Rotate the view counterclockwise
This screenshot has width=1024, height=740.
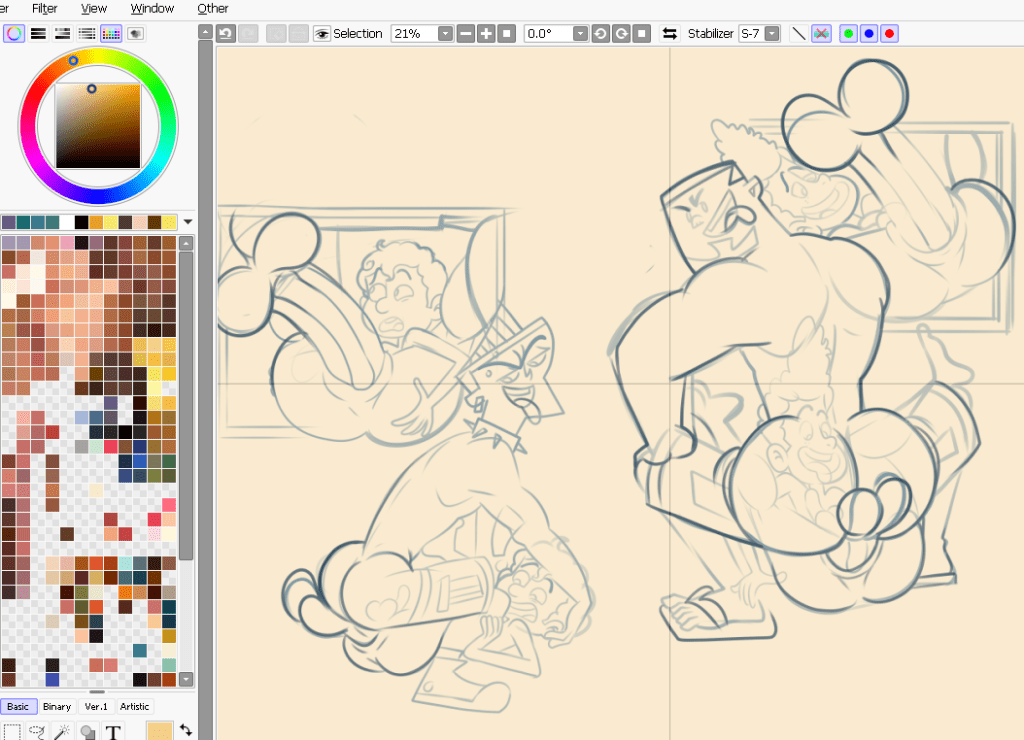pos(600,33)
